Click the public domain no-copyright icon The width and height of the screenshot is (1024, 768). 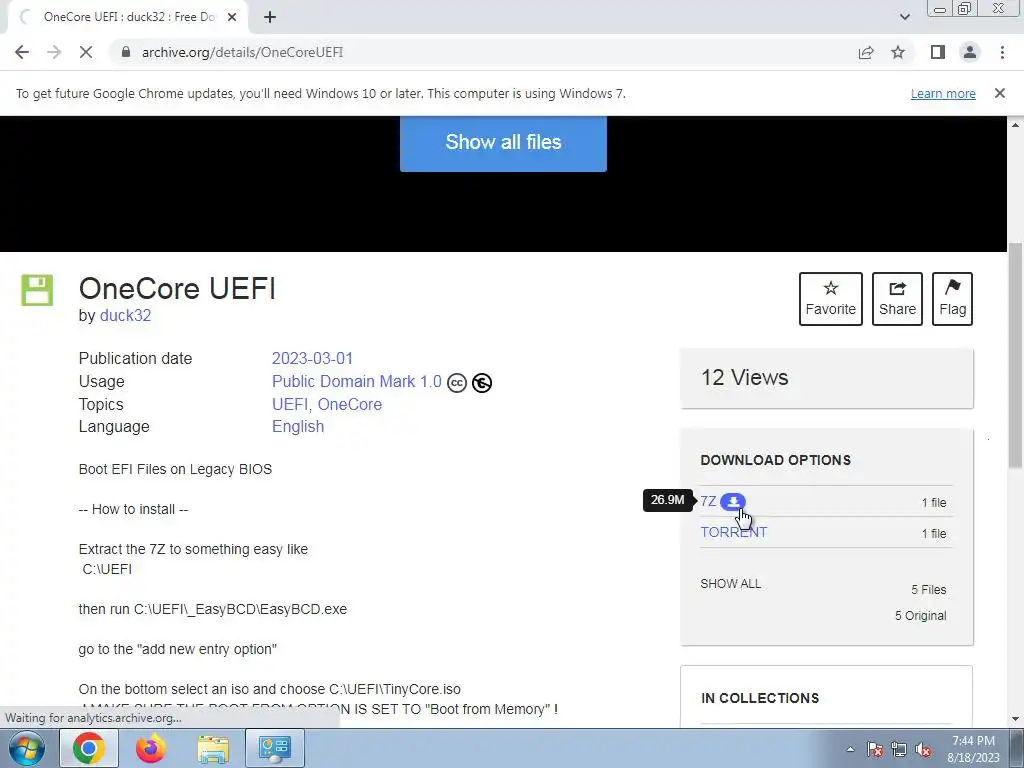coord(482,383)
